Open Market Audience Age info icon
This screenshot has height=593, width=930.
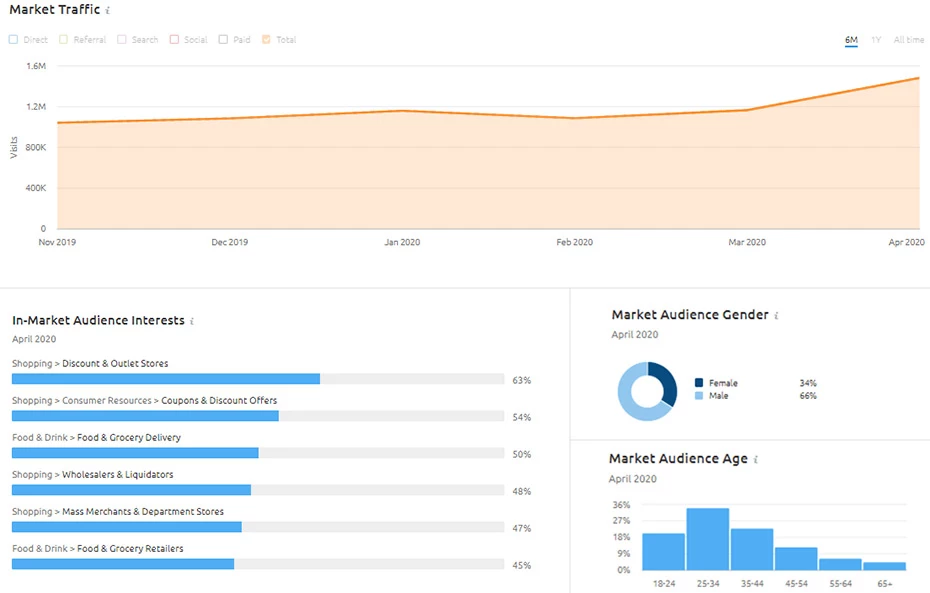tap(756, 459)
